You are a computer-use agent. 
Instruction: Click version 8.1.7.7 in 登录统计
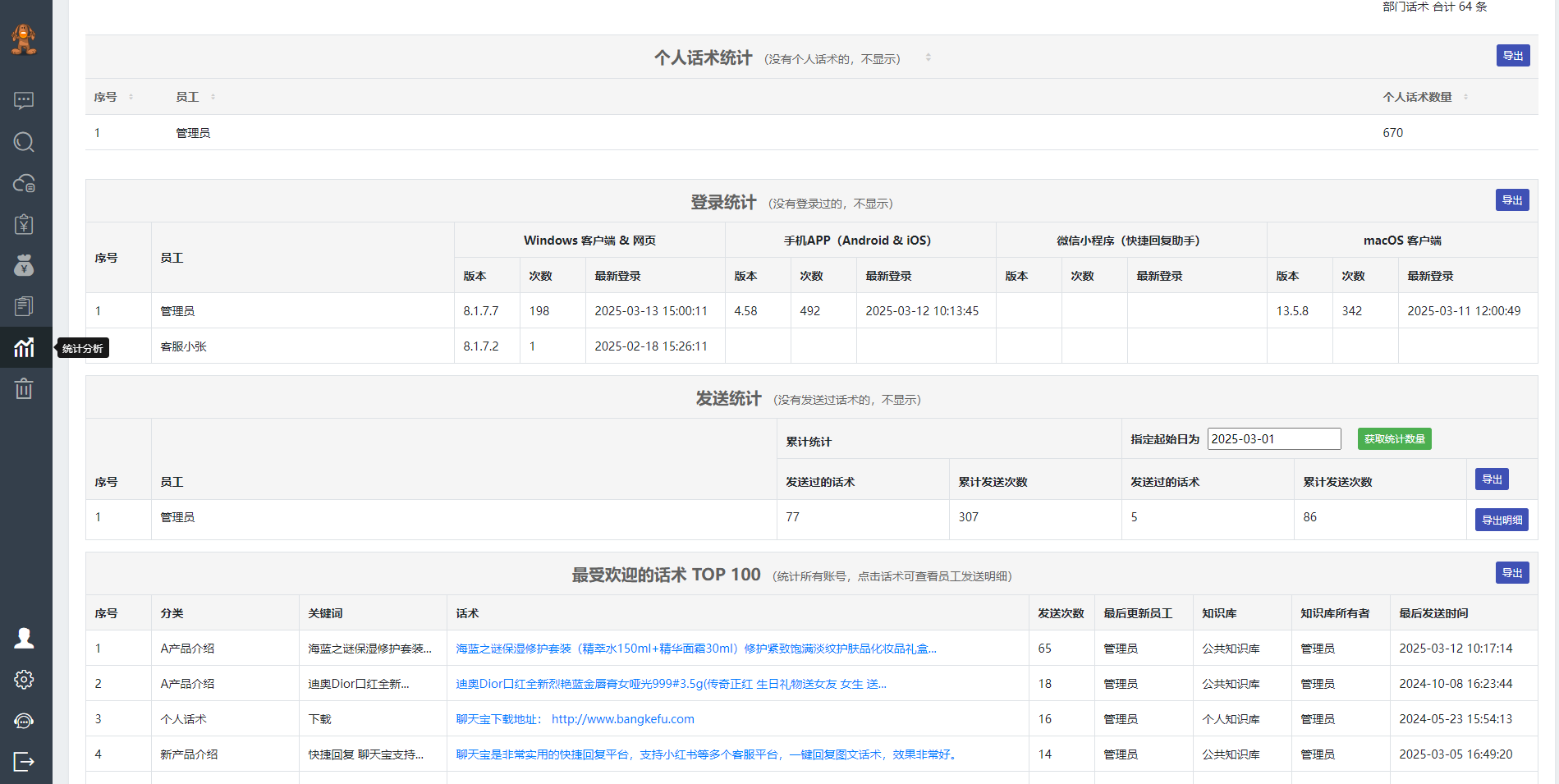(480, 311)
